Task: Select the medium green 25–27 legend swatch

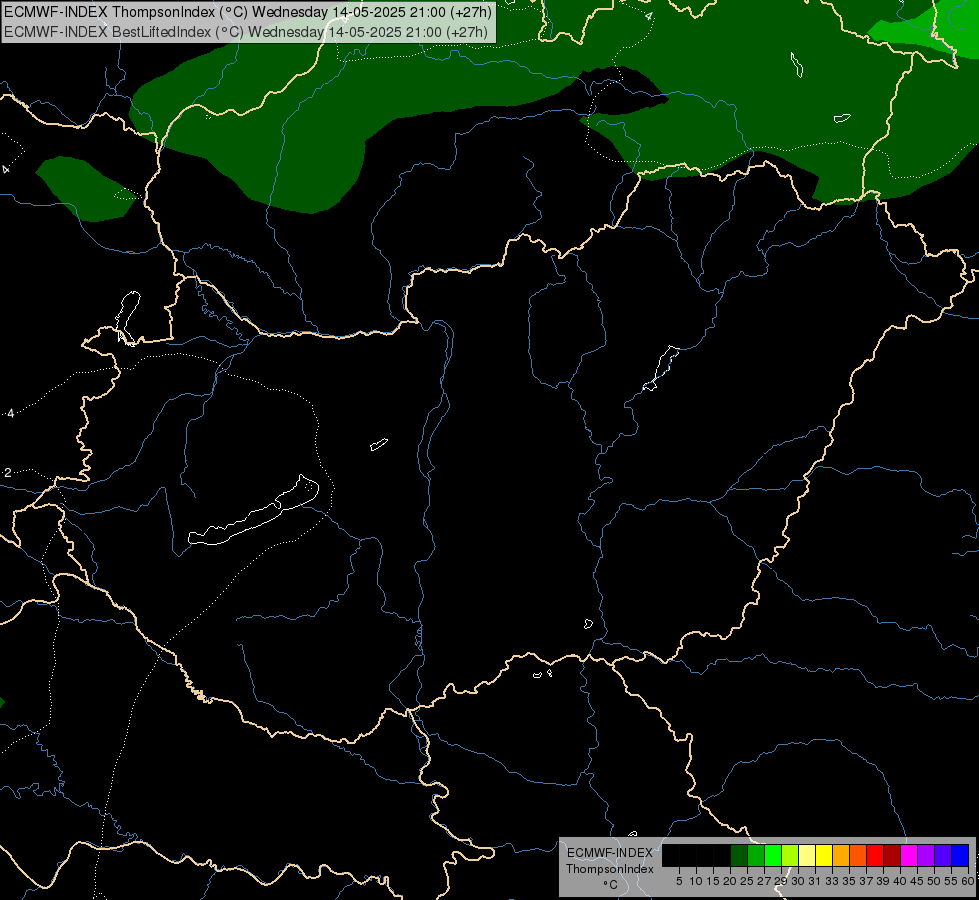Action: tap(756, 855)
